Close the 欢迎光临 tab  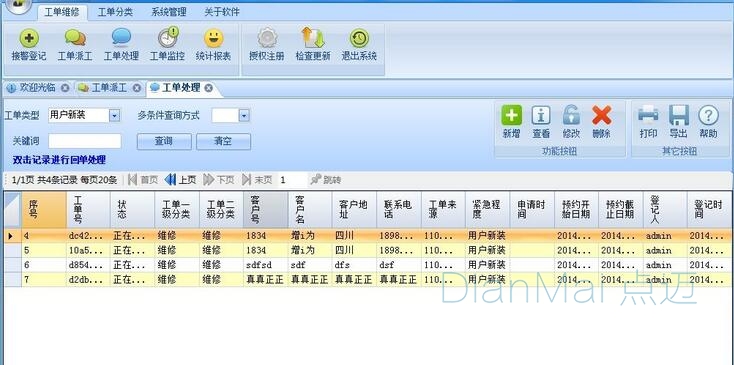click(65, 88)
